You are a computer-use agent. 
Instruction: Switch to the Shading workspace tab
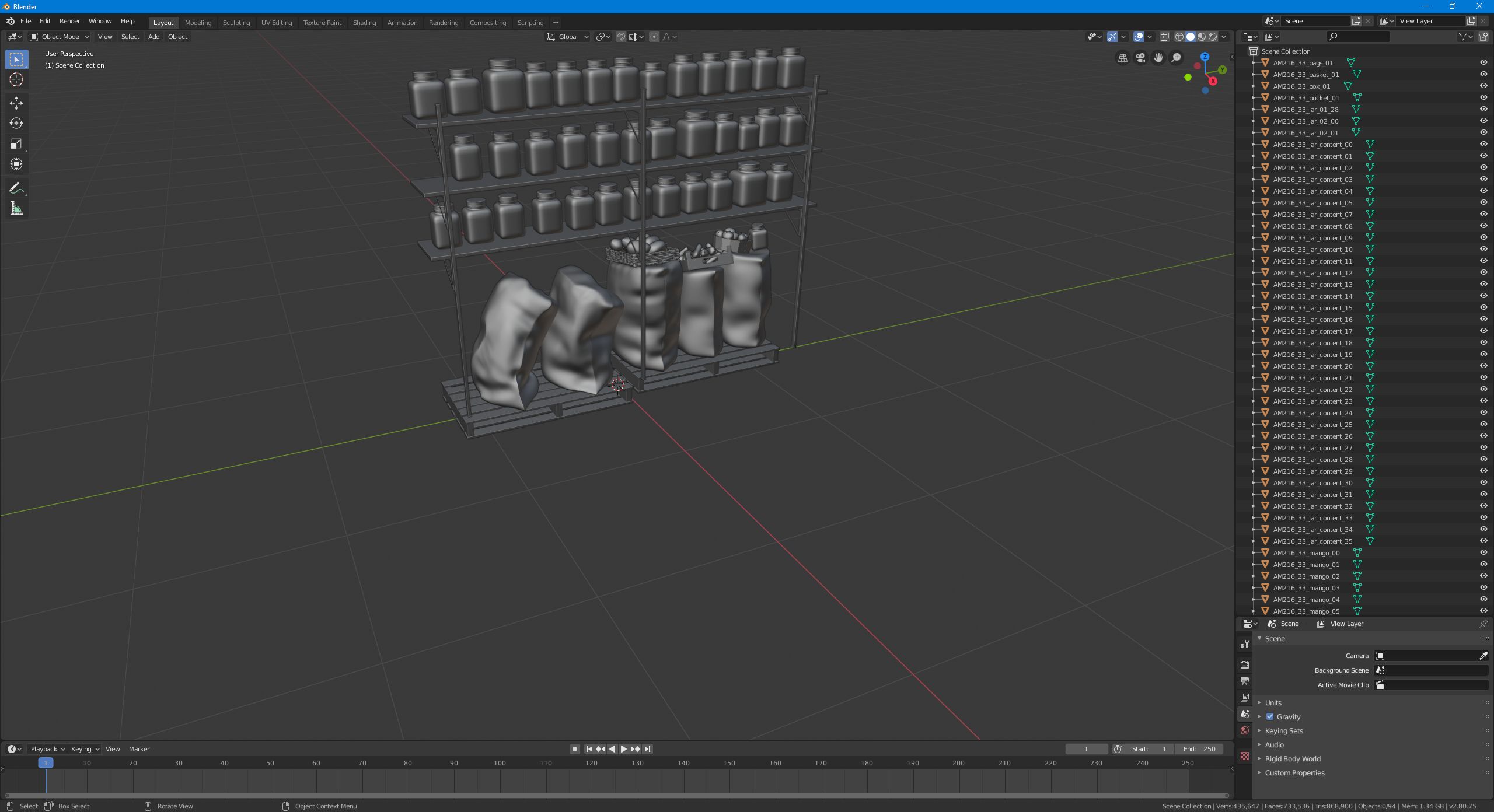[x=364, y=22]
